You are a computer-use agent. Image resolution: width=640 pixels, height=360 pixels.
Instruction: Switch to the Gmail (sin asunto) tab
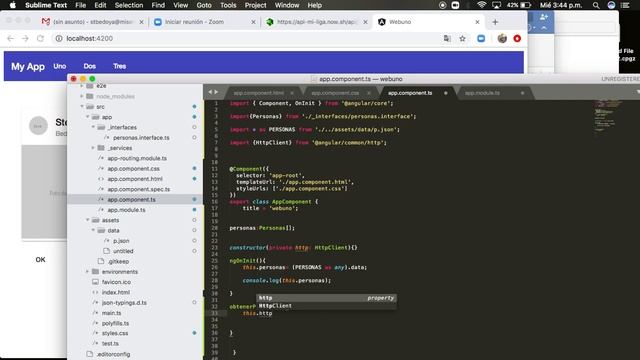click(x=93, y=22)
